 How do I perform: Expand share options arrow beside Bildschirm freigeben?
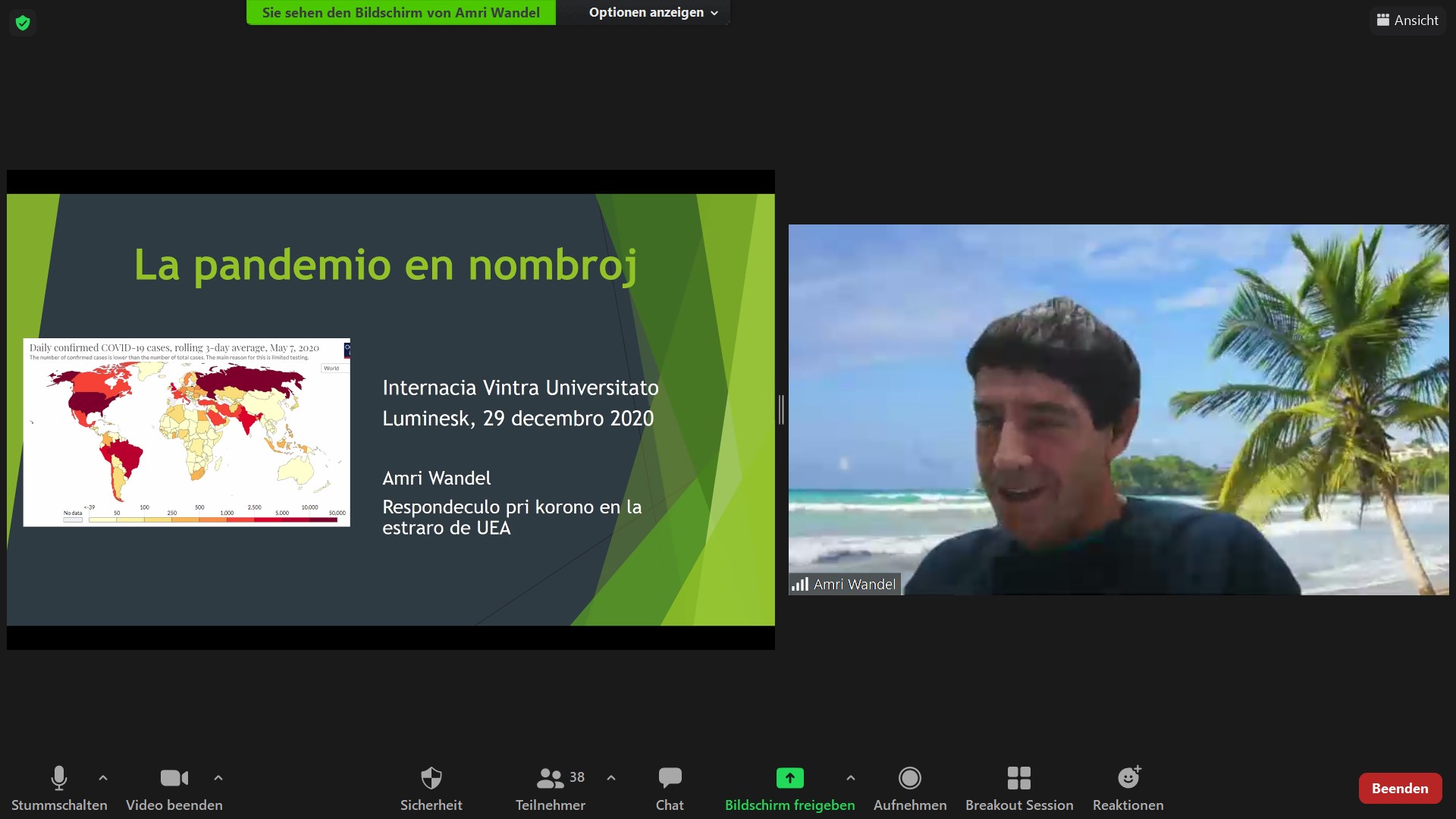click(x=851, y=778)
